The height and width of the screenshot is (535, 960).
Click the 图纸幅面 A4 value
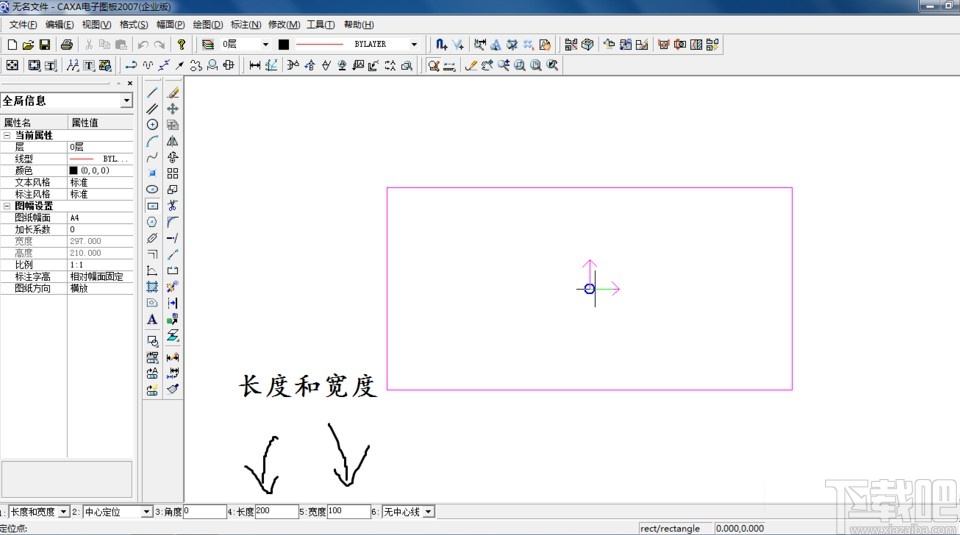[100, 217]
